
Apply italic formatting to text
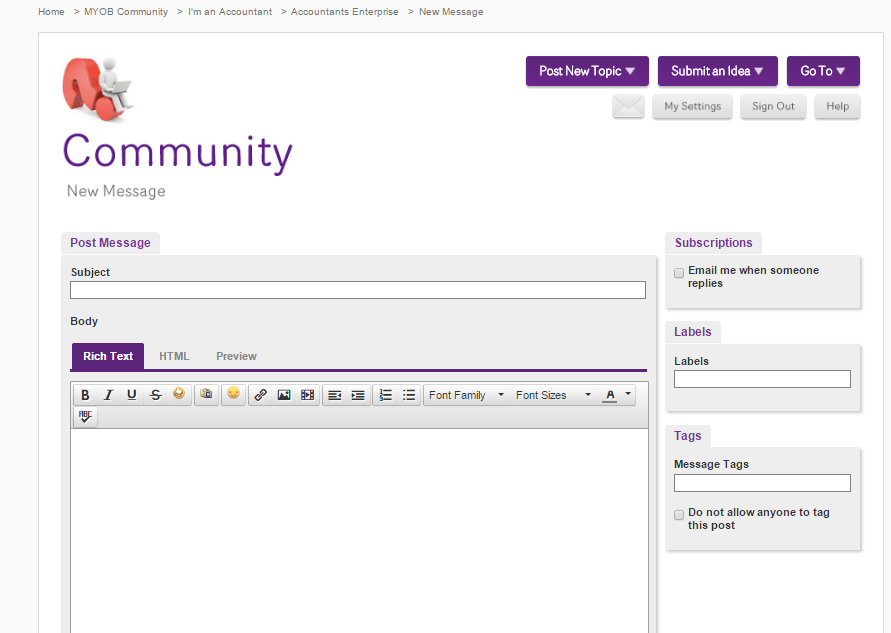pos(108,395)
